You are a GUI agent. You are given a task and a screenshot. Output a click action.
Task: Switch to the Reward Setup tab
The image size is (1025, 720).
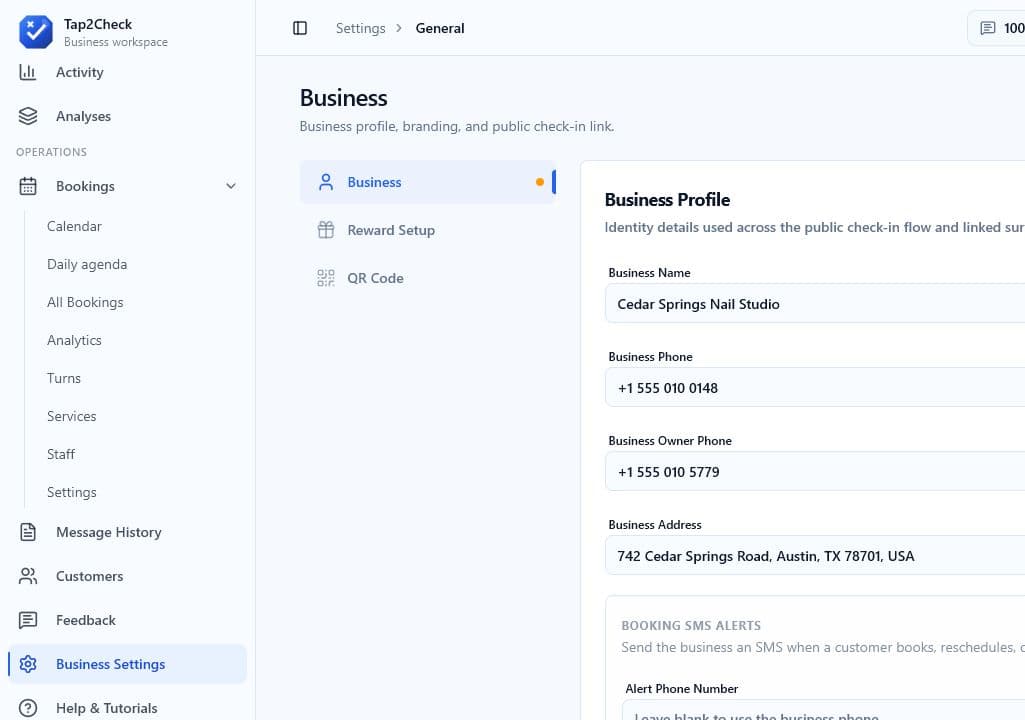click(x=428, y=230)
